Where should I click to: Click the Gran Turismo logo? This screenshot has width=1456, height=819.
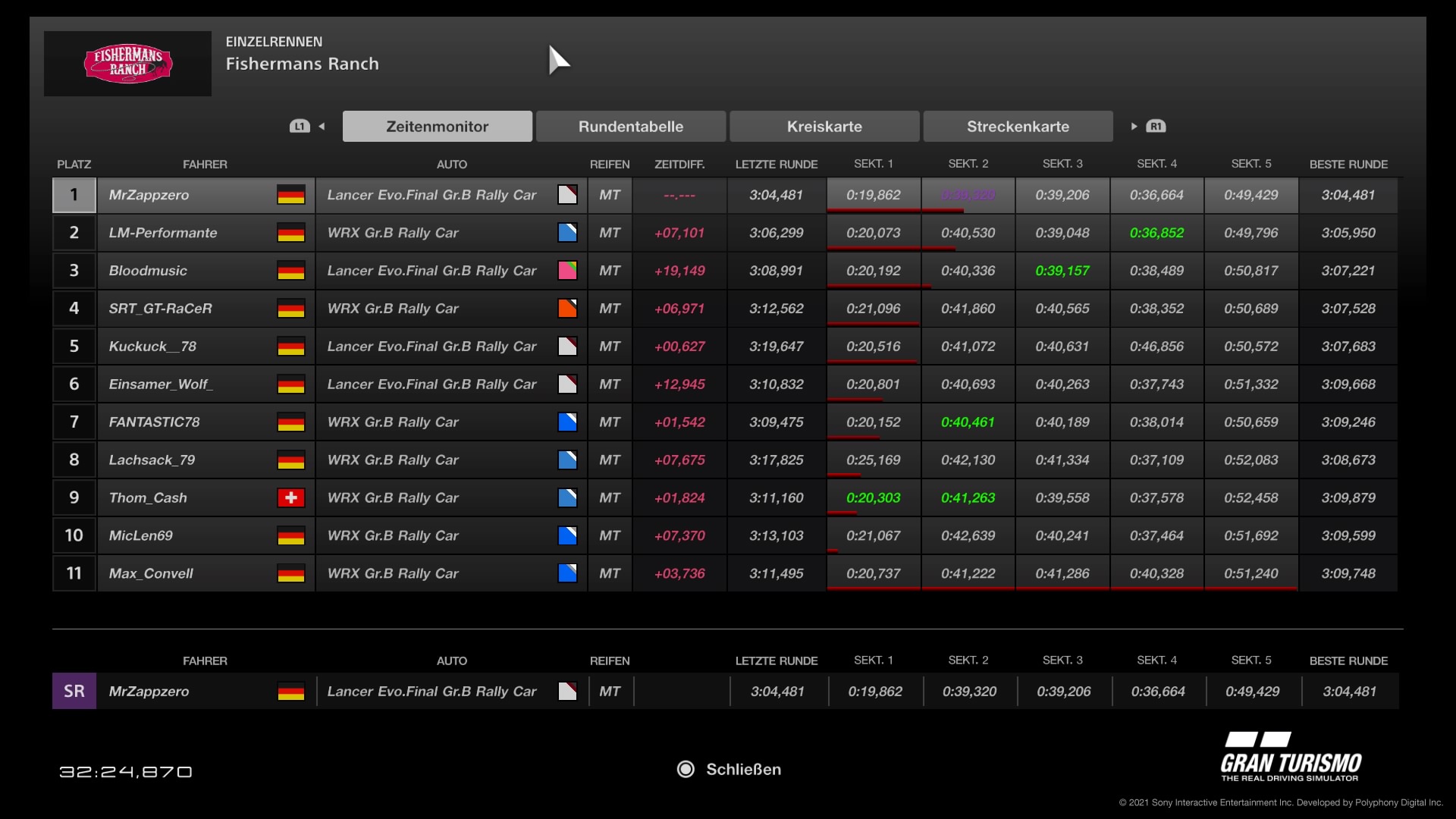tap(1291, 757)
